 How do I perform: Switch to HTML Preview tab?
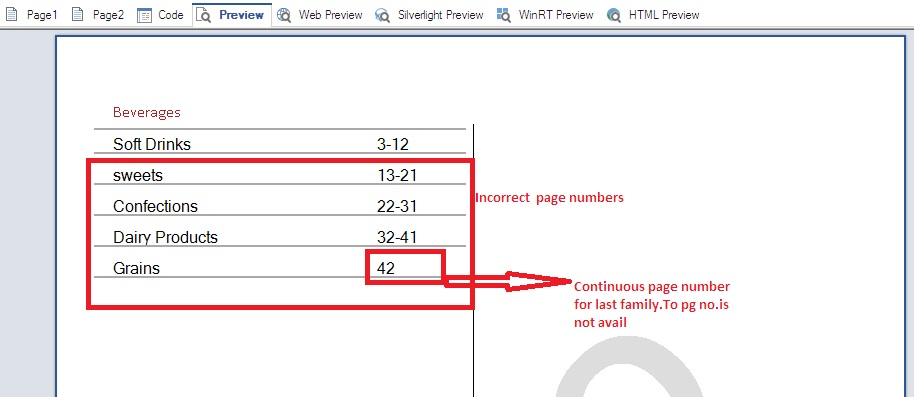click(653, 15)
